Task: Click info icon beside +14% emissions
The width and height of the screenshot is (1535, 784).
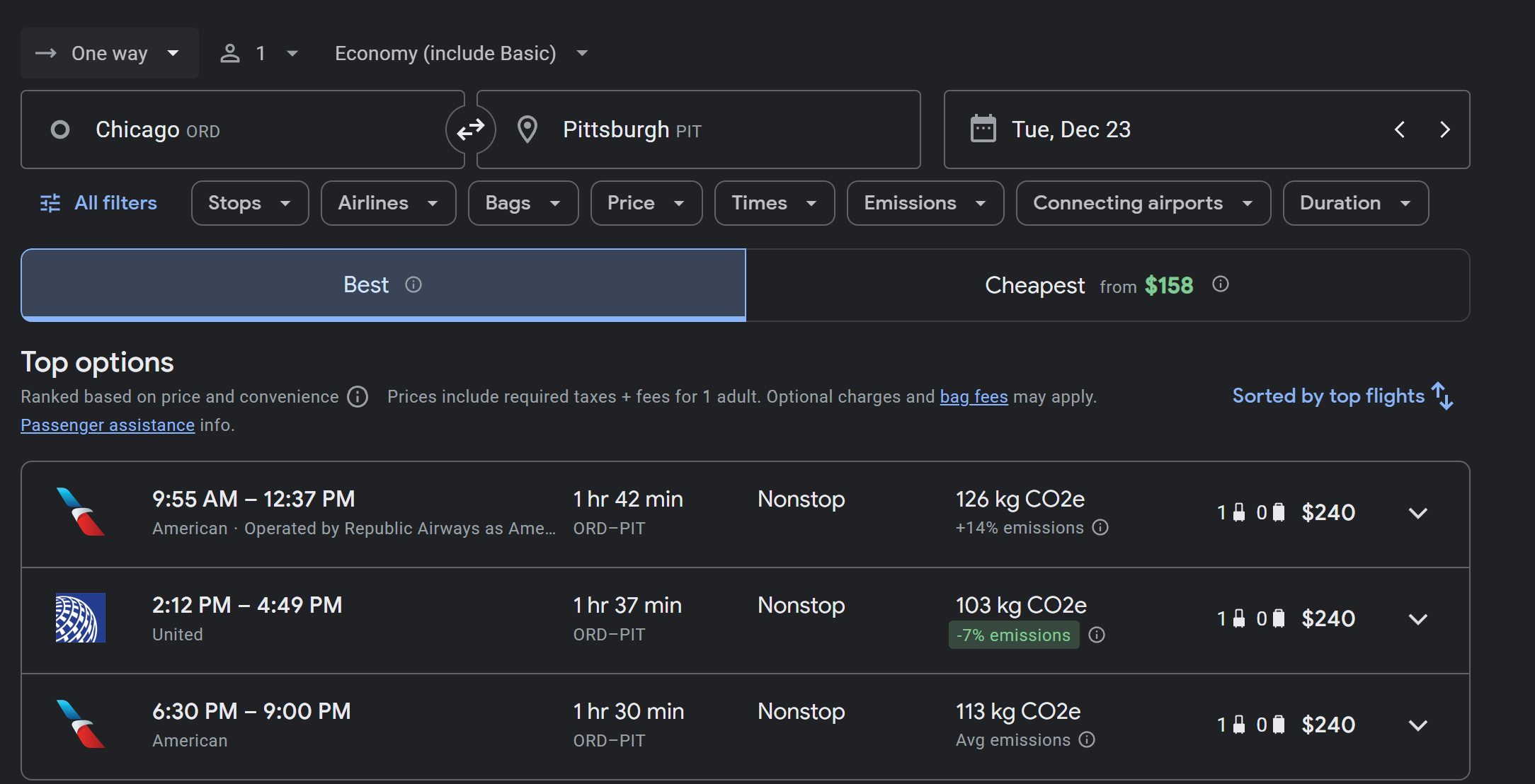Action: click(x=1100, y=528)
